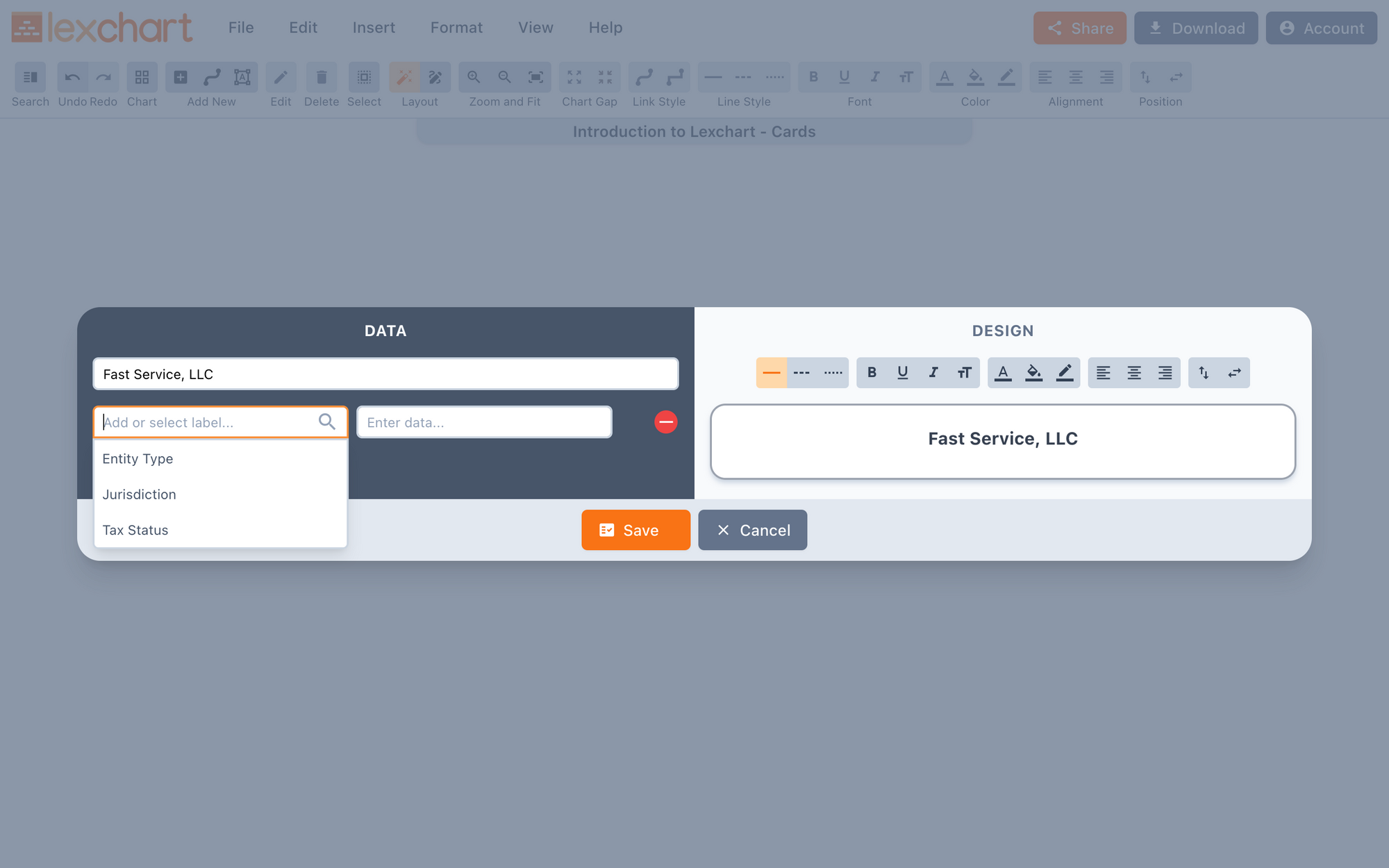The width and height of the screenshot is (1389, 868).
Task: Click the italic formatting icon
Action: click(x=933, y=372)
